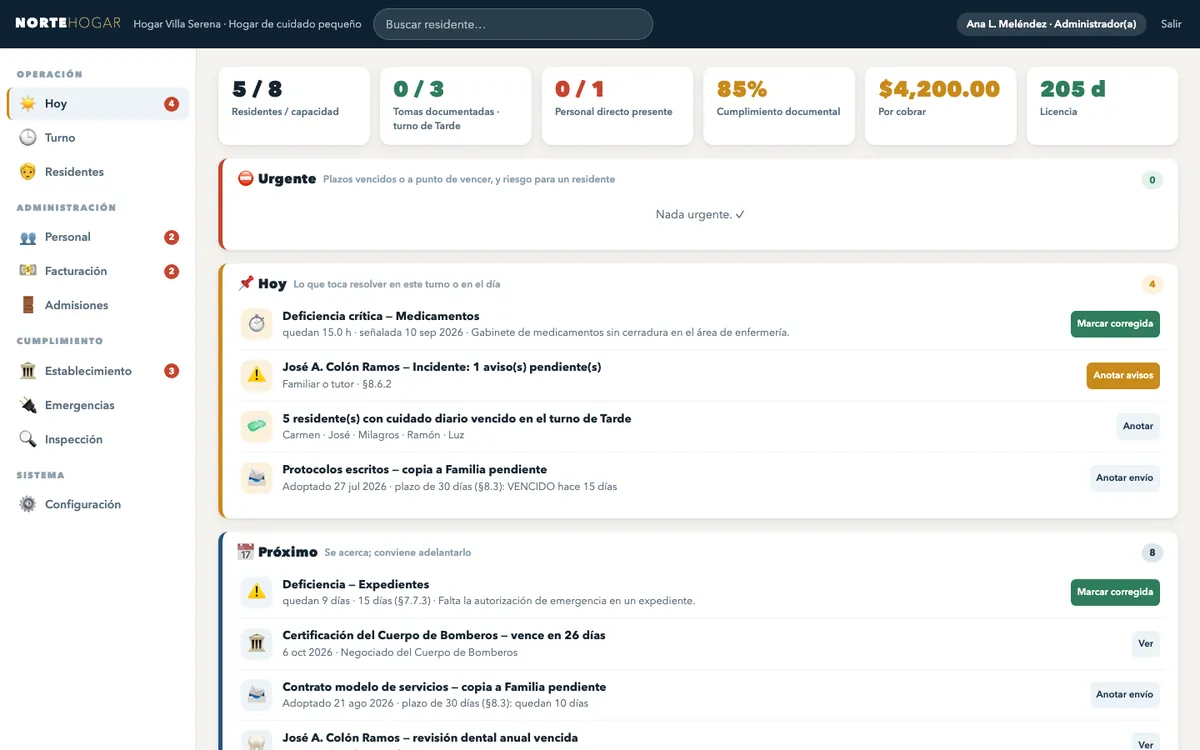This screenshot has height=750, width=1200.
Task: Click the mail tray icon for Protocolos escritos
Action: pyautogui.click(x=257, y=477)
